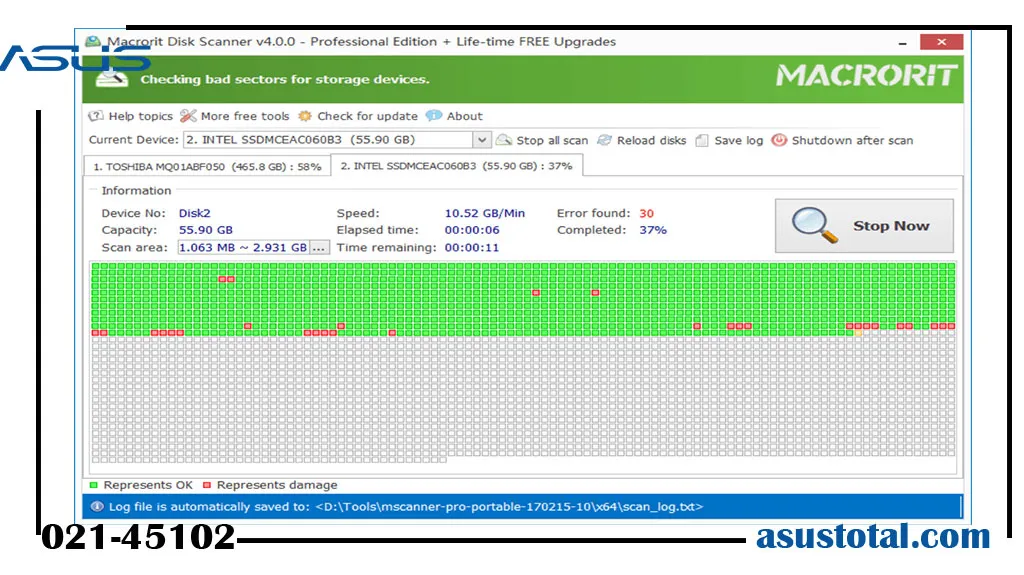Viewport: 1024px width, 575px height.
Task: Open the scan area browse ellipsis button
Action: pyautogui.click(x=319, y=248)
